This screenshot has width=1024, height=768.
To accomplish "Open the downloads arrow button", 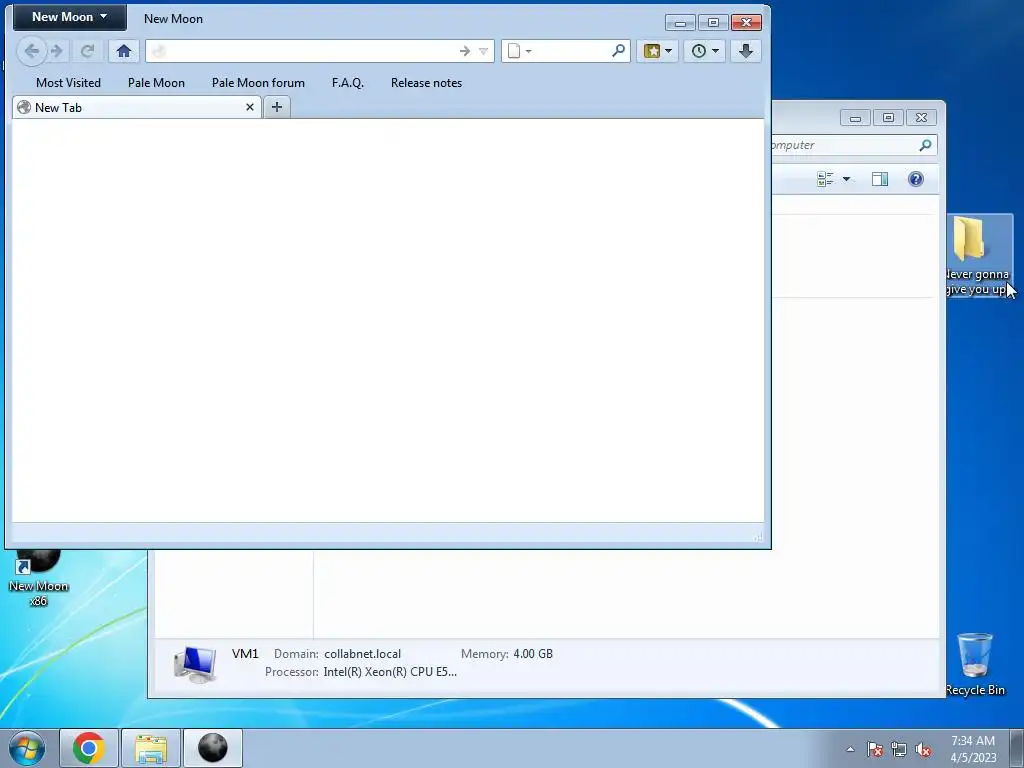I will (x=746, y=51).
